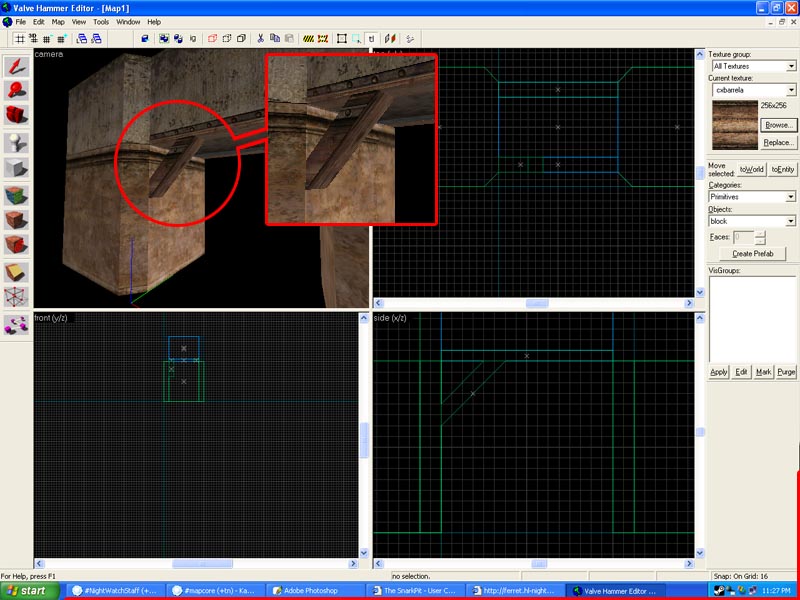
Task: Click the Browse texture button
Action: pyautogui.click(x=777, y=125)
